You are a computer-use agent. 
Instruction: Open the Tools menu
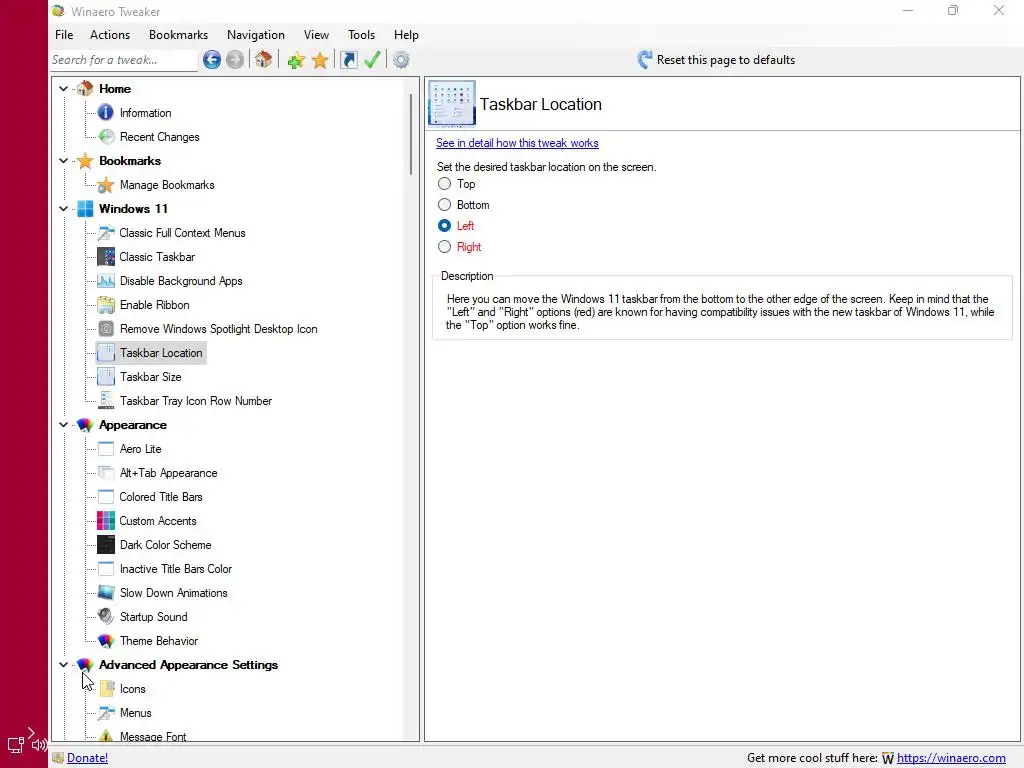coord(361,35)
